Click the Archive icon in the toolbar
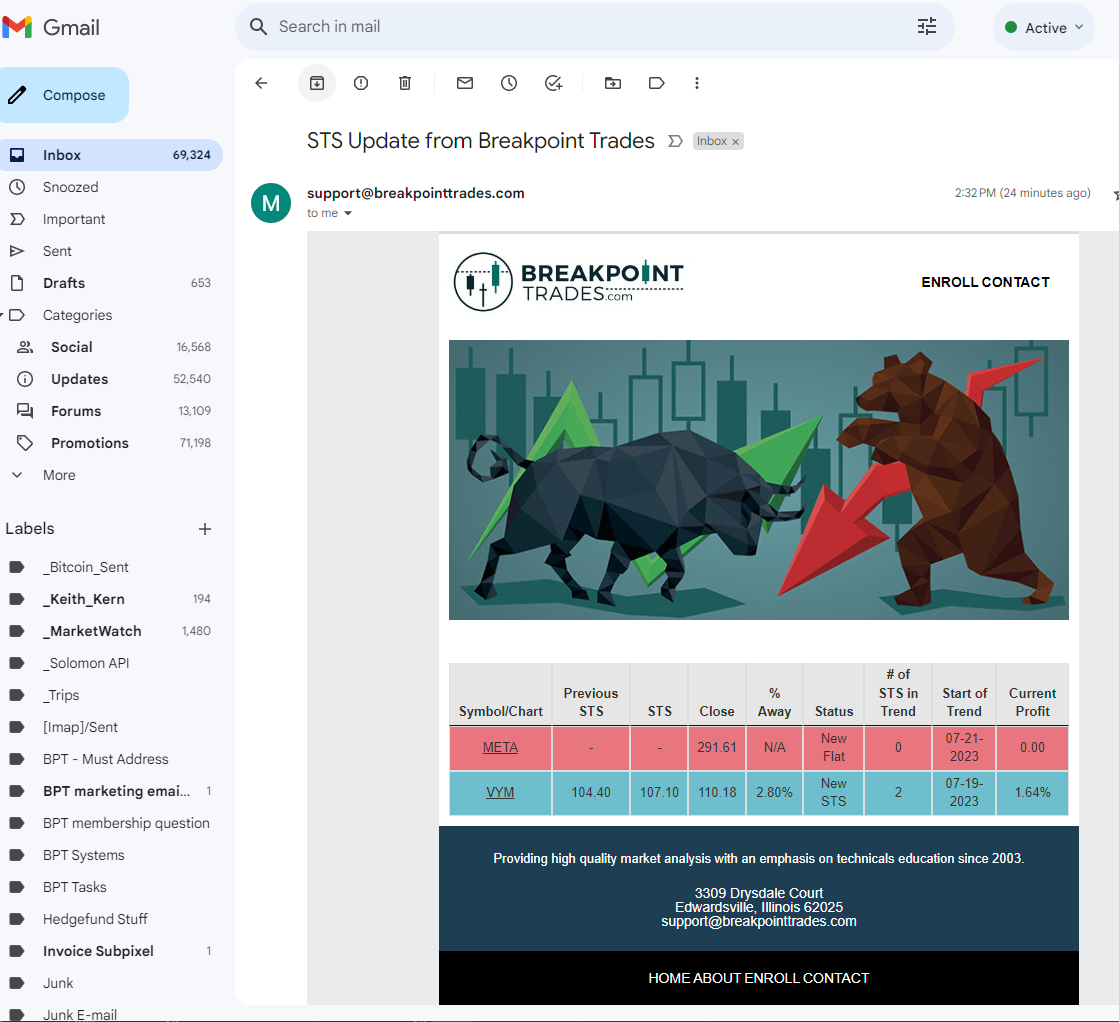 [x=317, y=83]
